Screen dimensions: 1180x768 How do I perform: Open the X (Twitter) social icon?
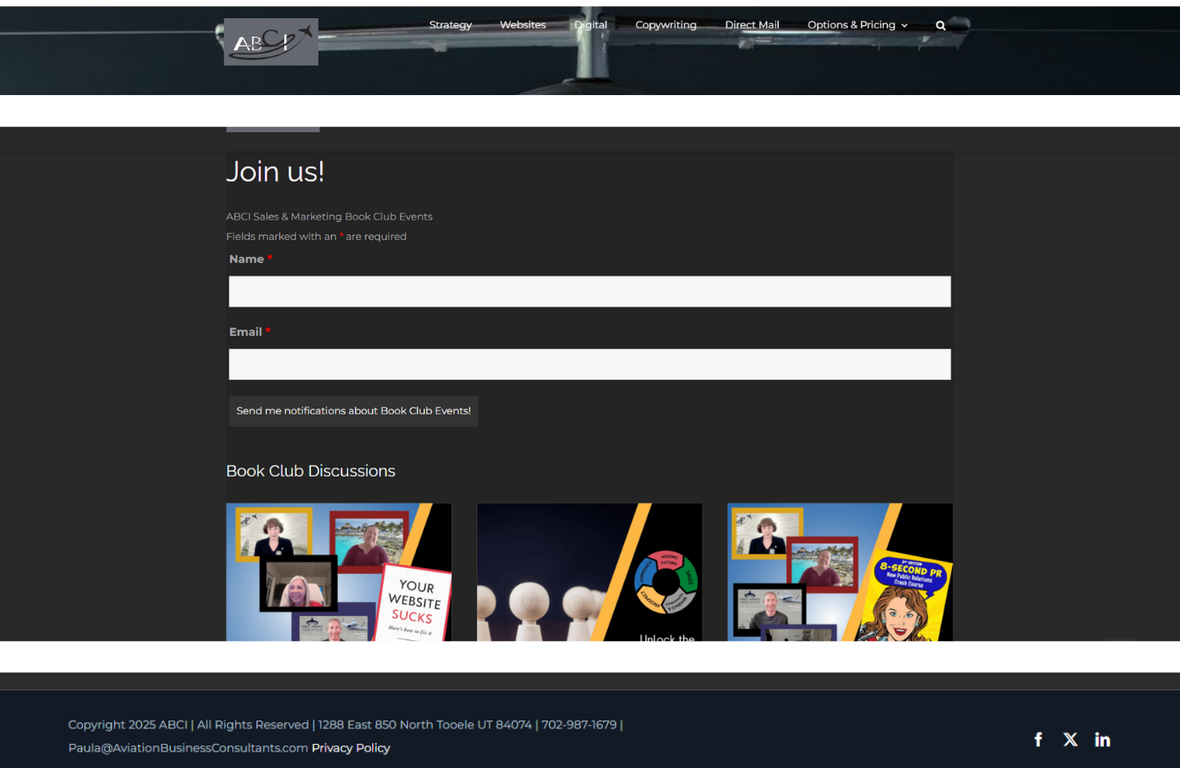click(1070, 739)
